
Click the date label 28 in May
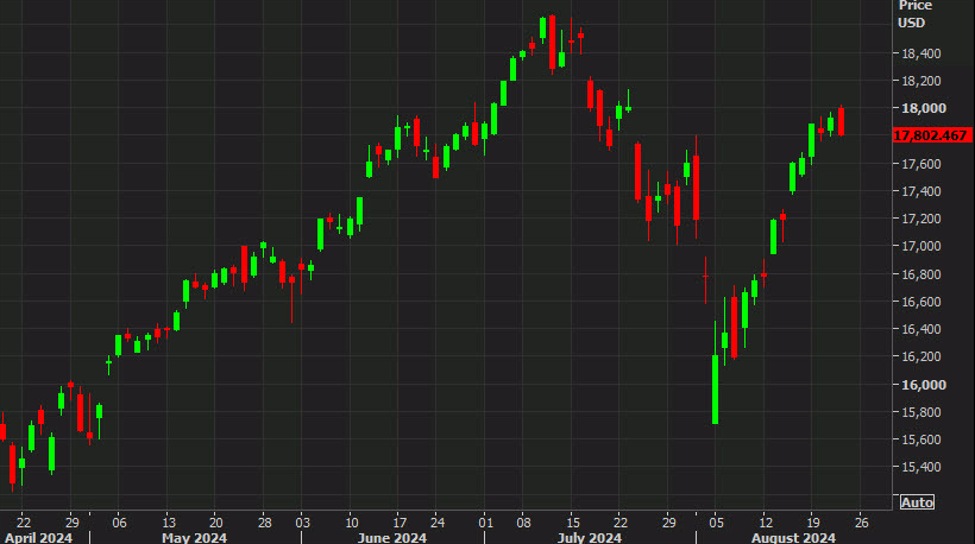(264, 522)
